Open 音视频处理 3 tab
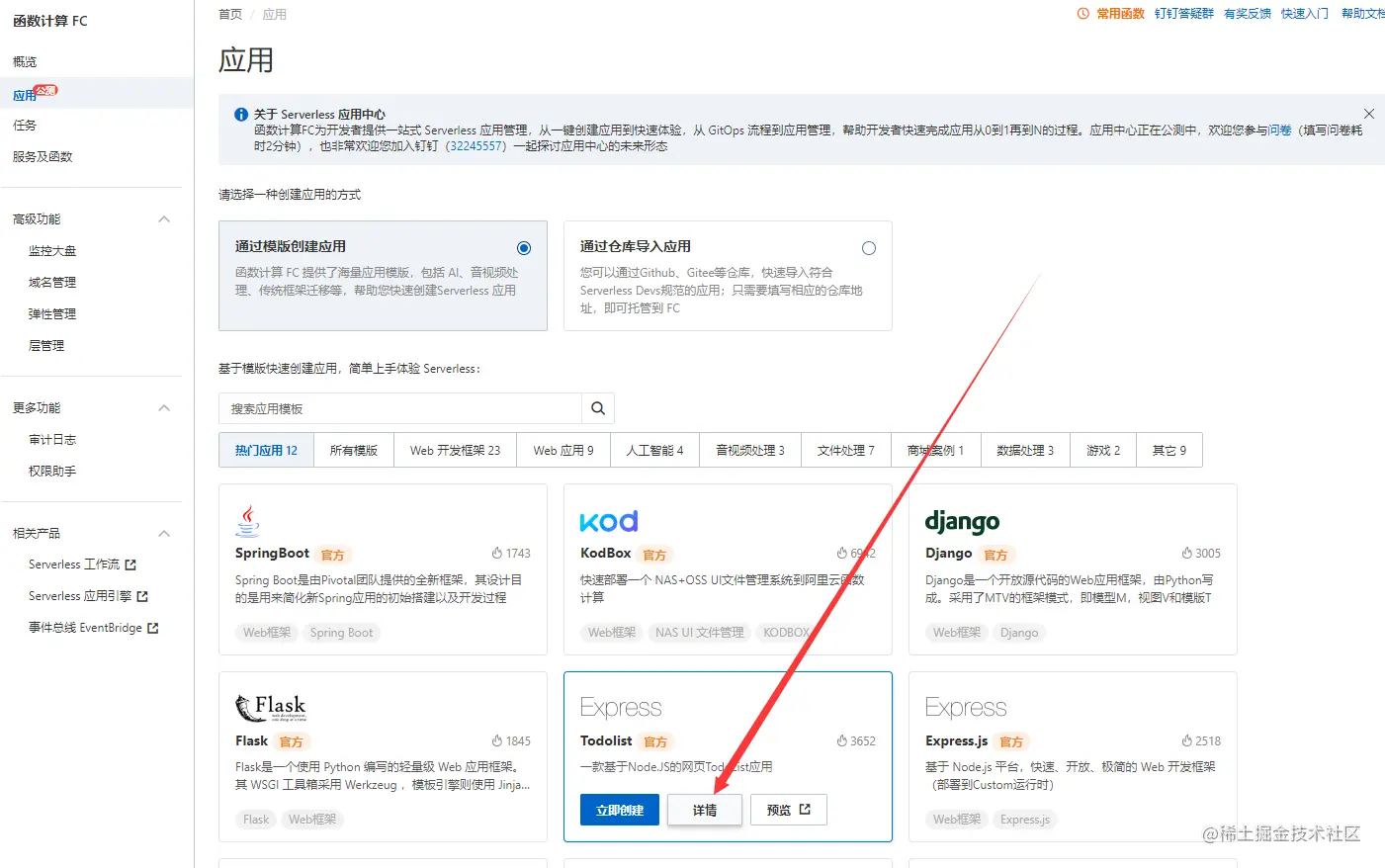The image size is (1385, 868). pyautogui.click(x=750, y=450)
